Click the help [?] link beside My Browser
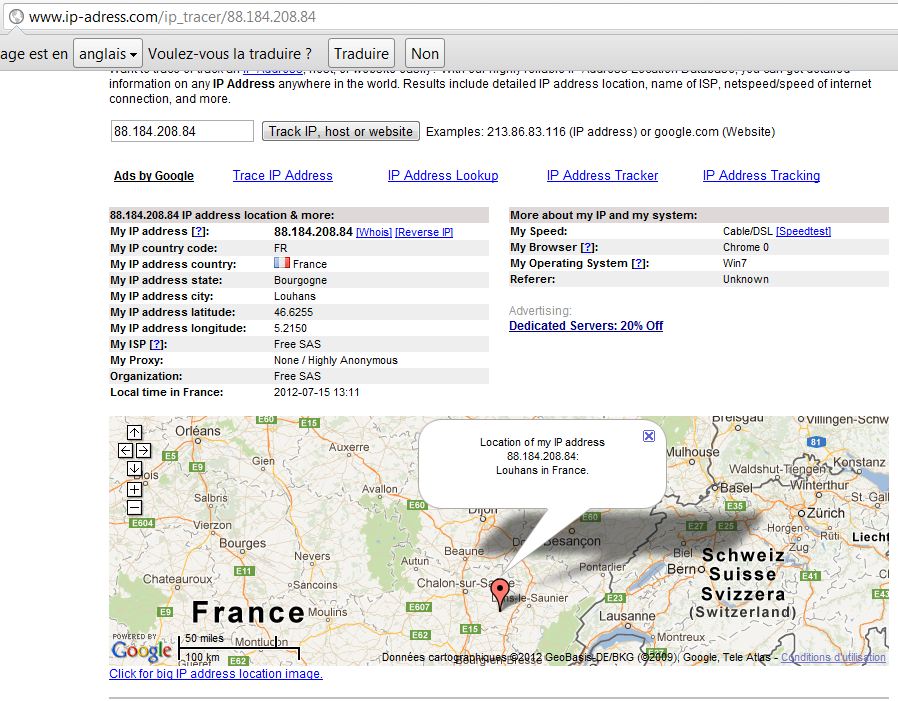898x701 pixels. pos(587,247)
